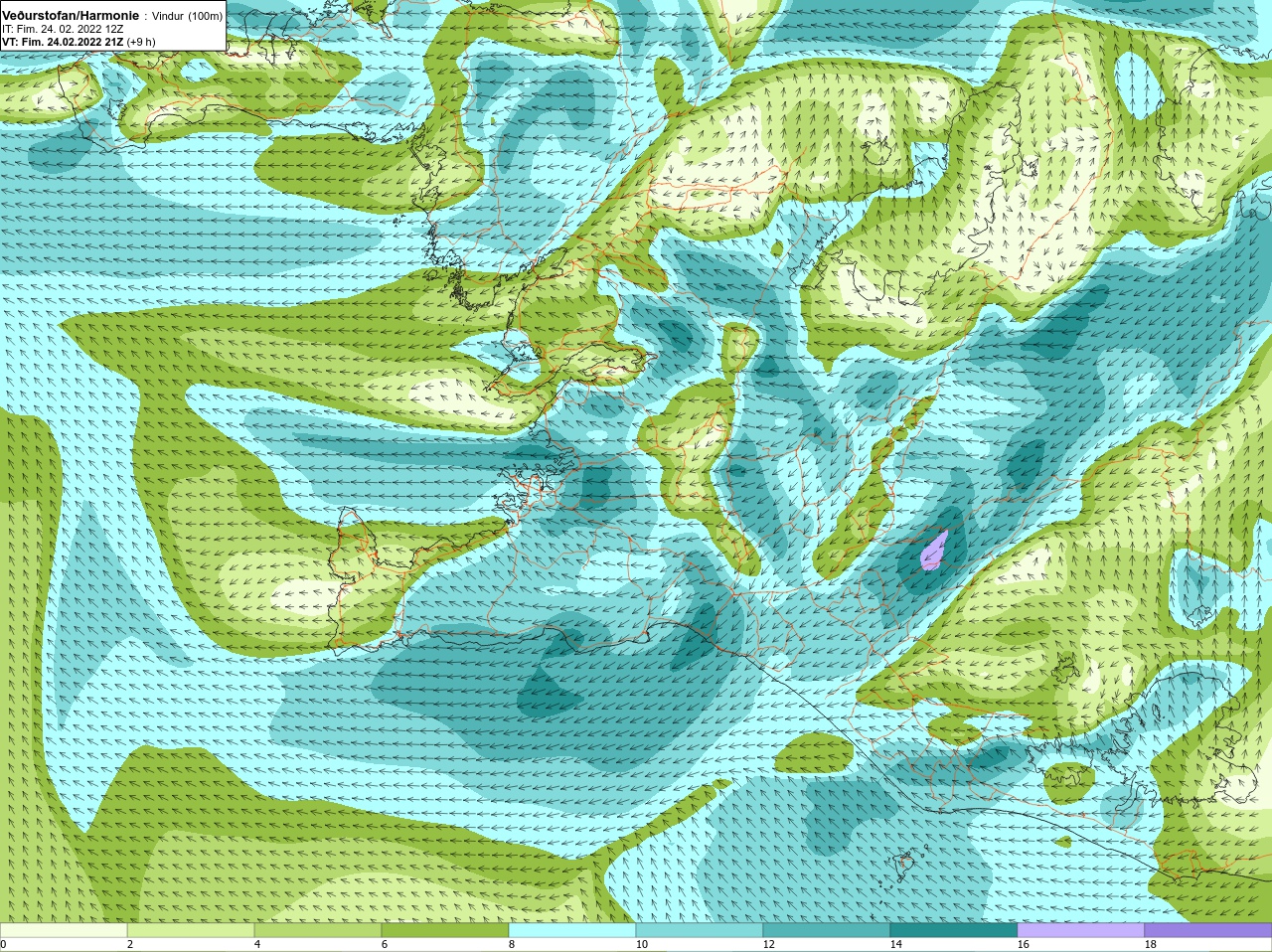Click the '18' tick label on the scale

tap(1151, 945)
